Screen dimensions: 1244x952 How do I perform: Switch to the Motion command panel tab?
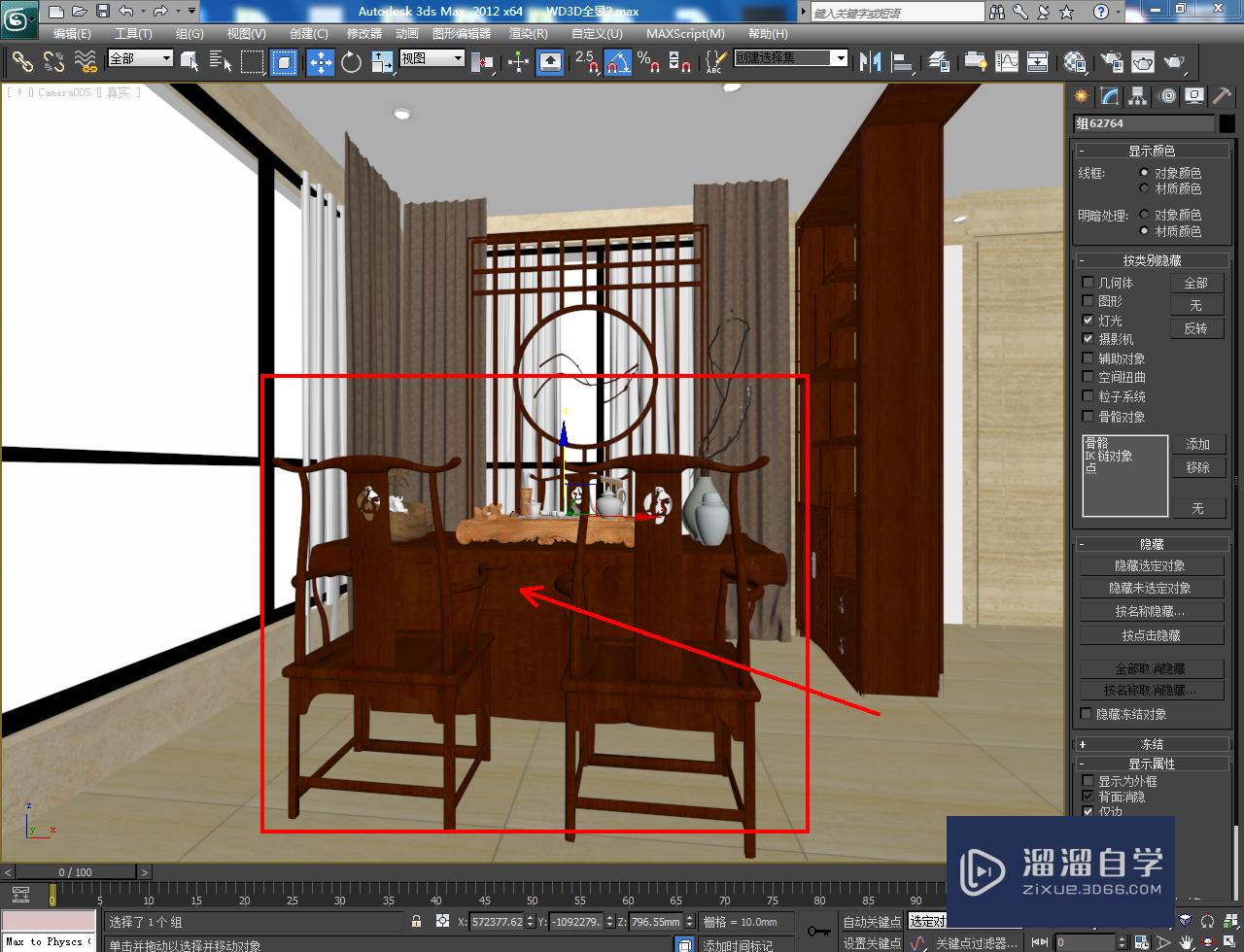point(1166,96)
